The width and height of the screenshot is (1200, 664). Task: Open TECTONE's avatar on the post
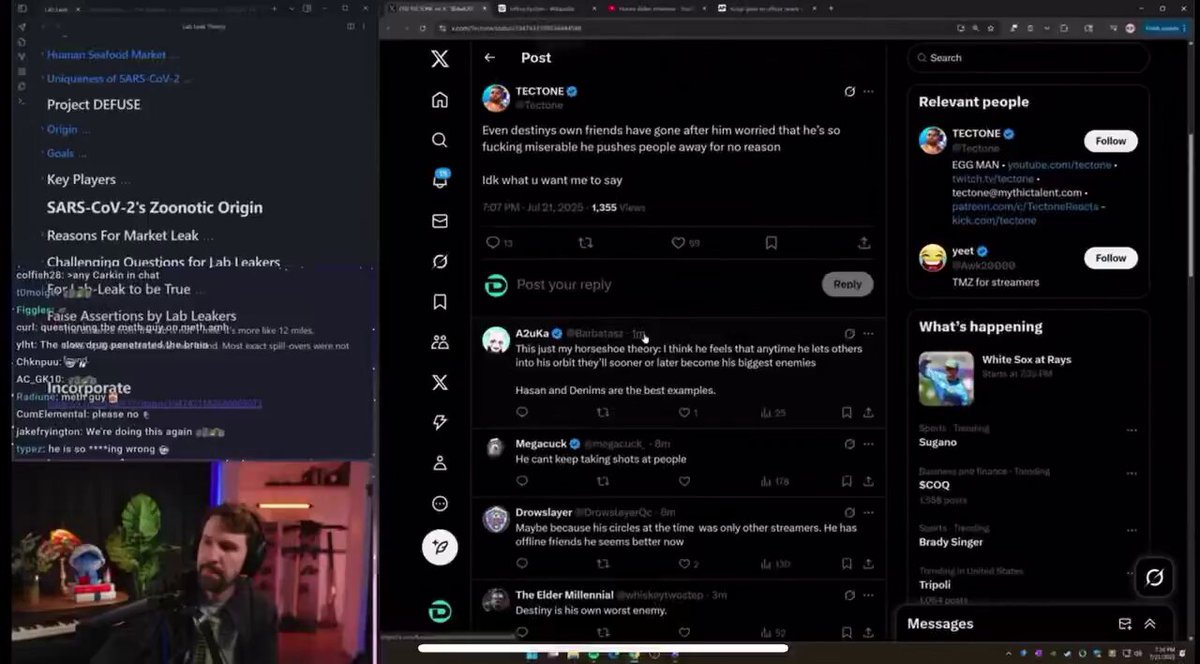tap(496, 98)
